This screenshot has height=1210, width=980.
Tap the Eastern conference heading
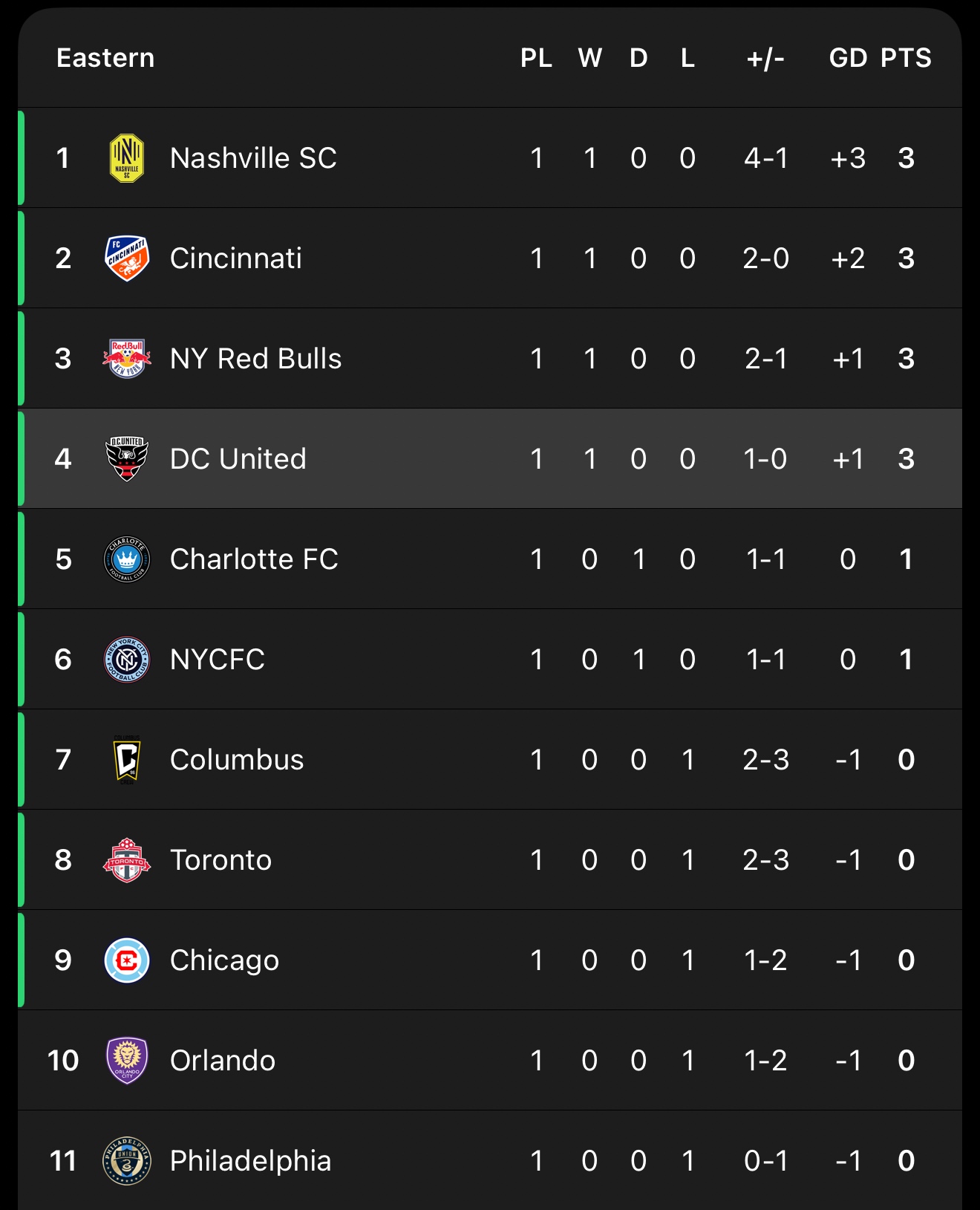coord(105,58)
